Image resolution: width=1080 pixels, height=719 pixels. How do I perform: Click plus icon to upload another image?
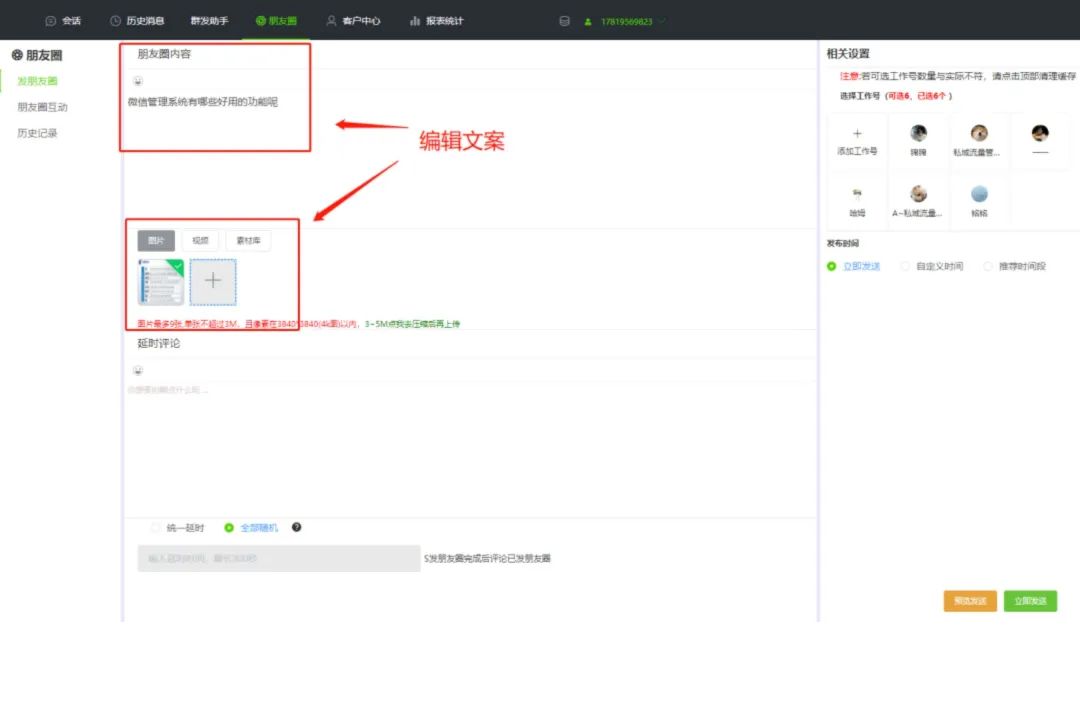click(212, 281)
